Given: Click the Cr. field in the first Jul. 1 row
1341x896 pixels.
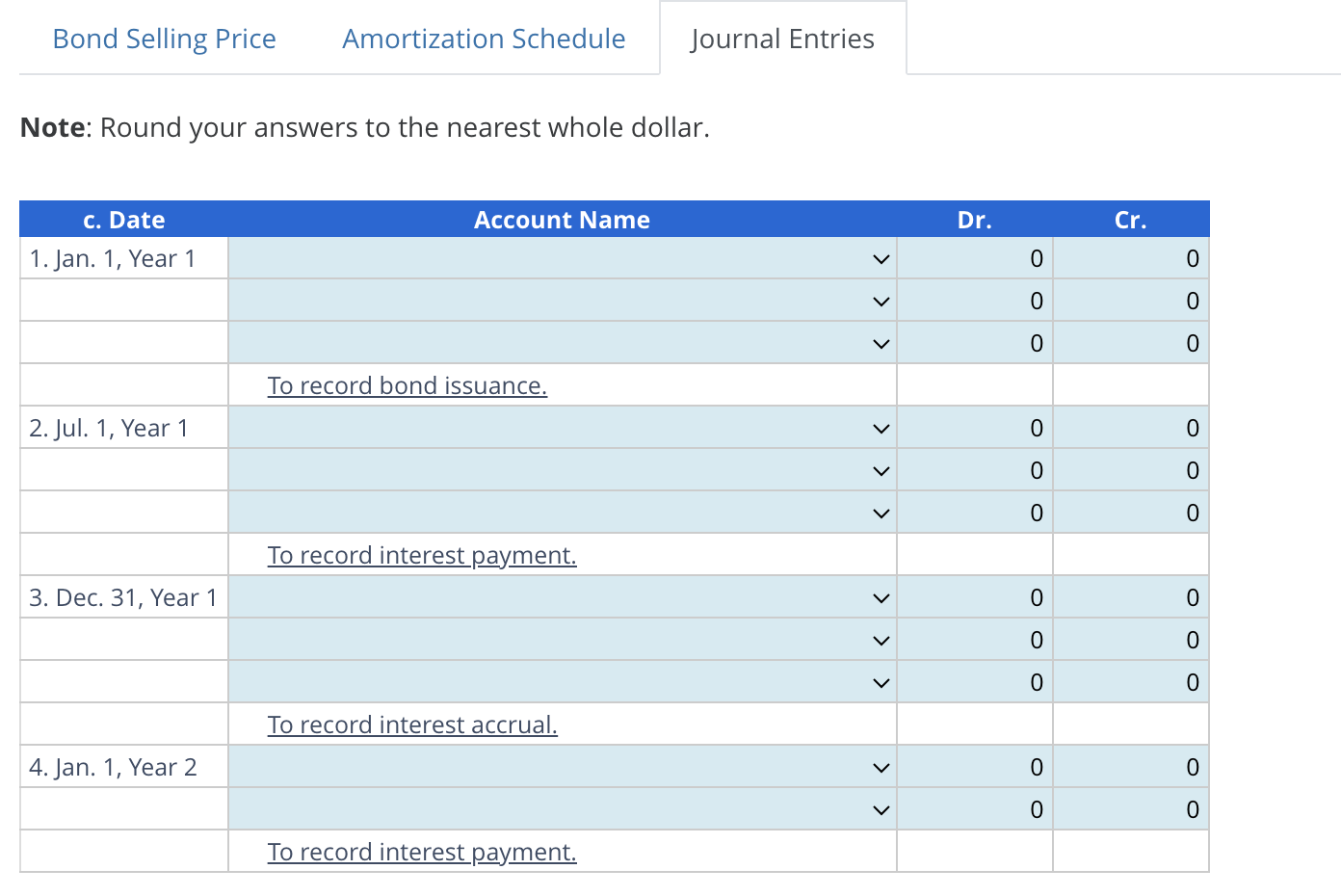Looking at the screenshot, I should 1130,428.
